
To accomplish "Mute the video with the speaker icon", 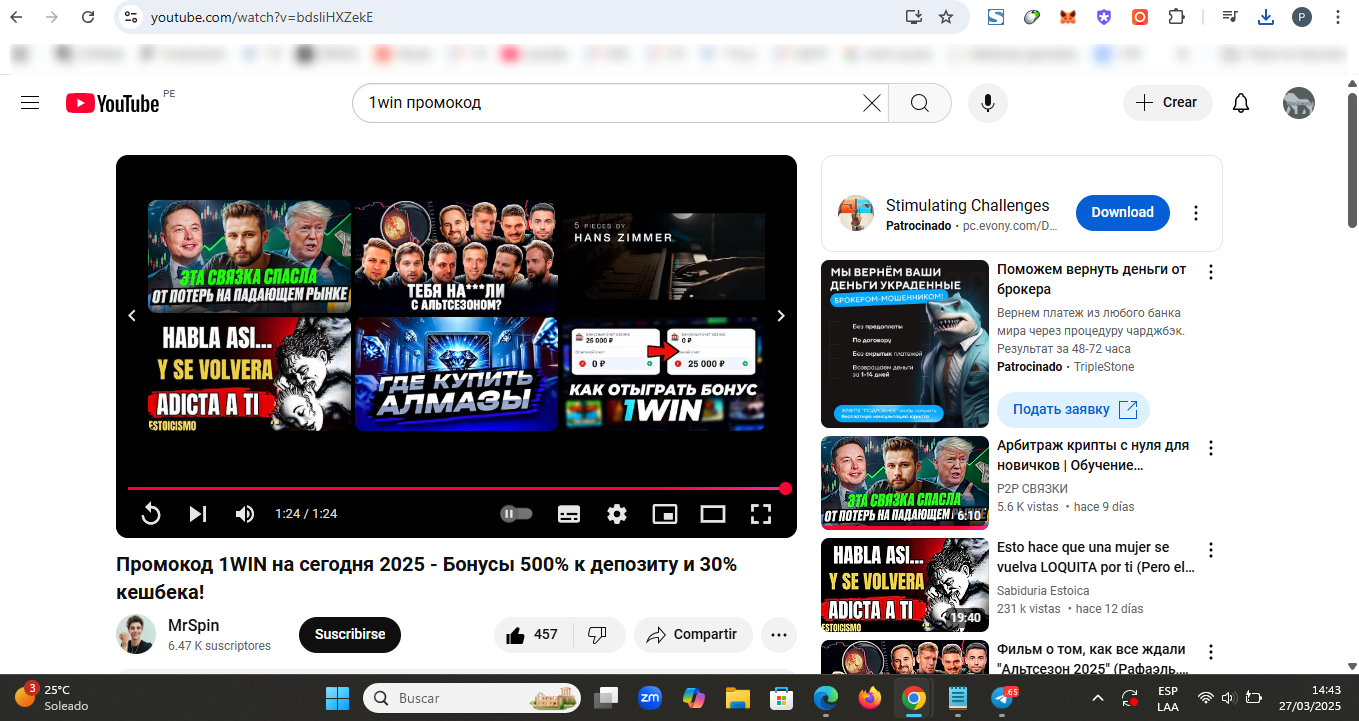I will click(245, 514).
